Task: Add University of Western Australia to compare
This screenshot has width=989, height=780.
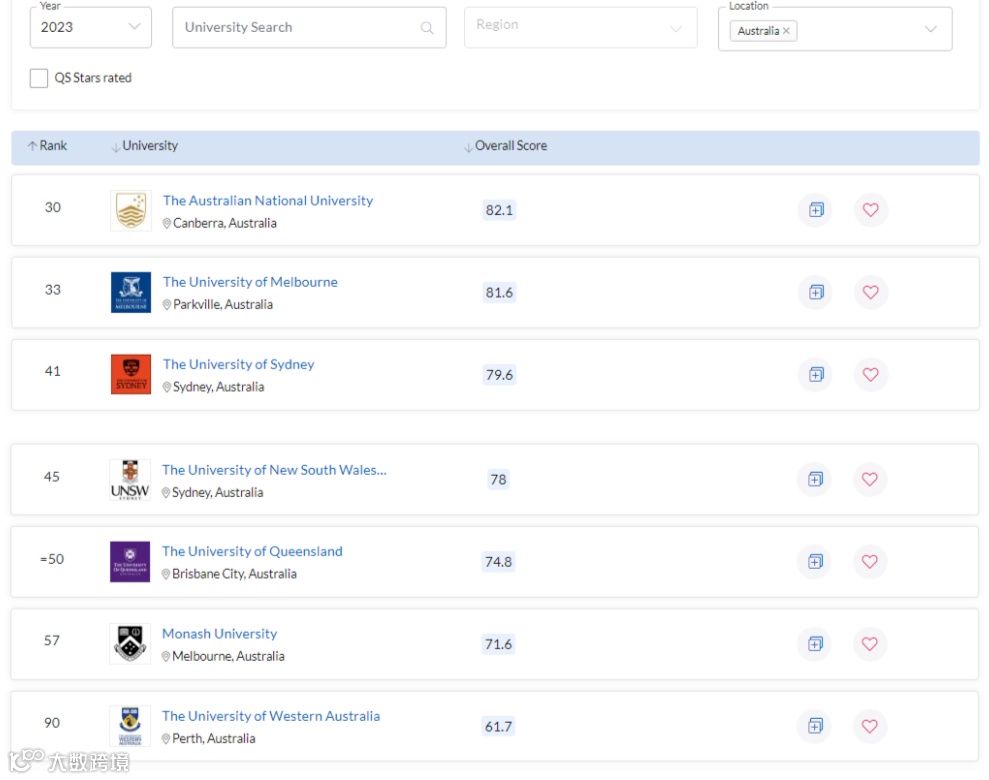Action: [x=815, y=725]
